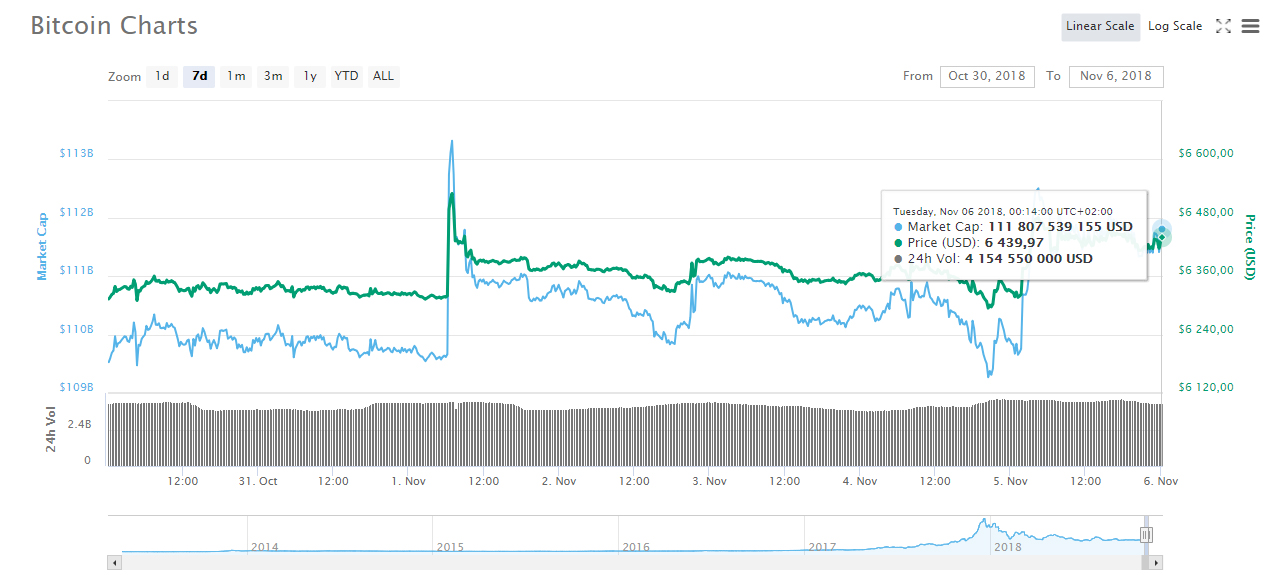
Task: Click the $110B axis label
Action: coord(76,329)
